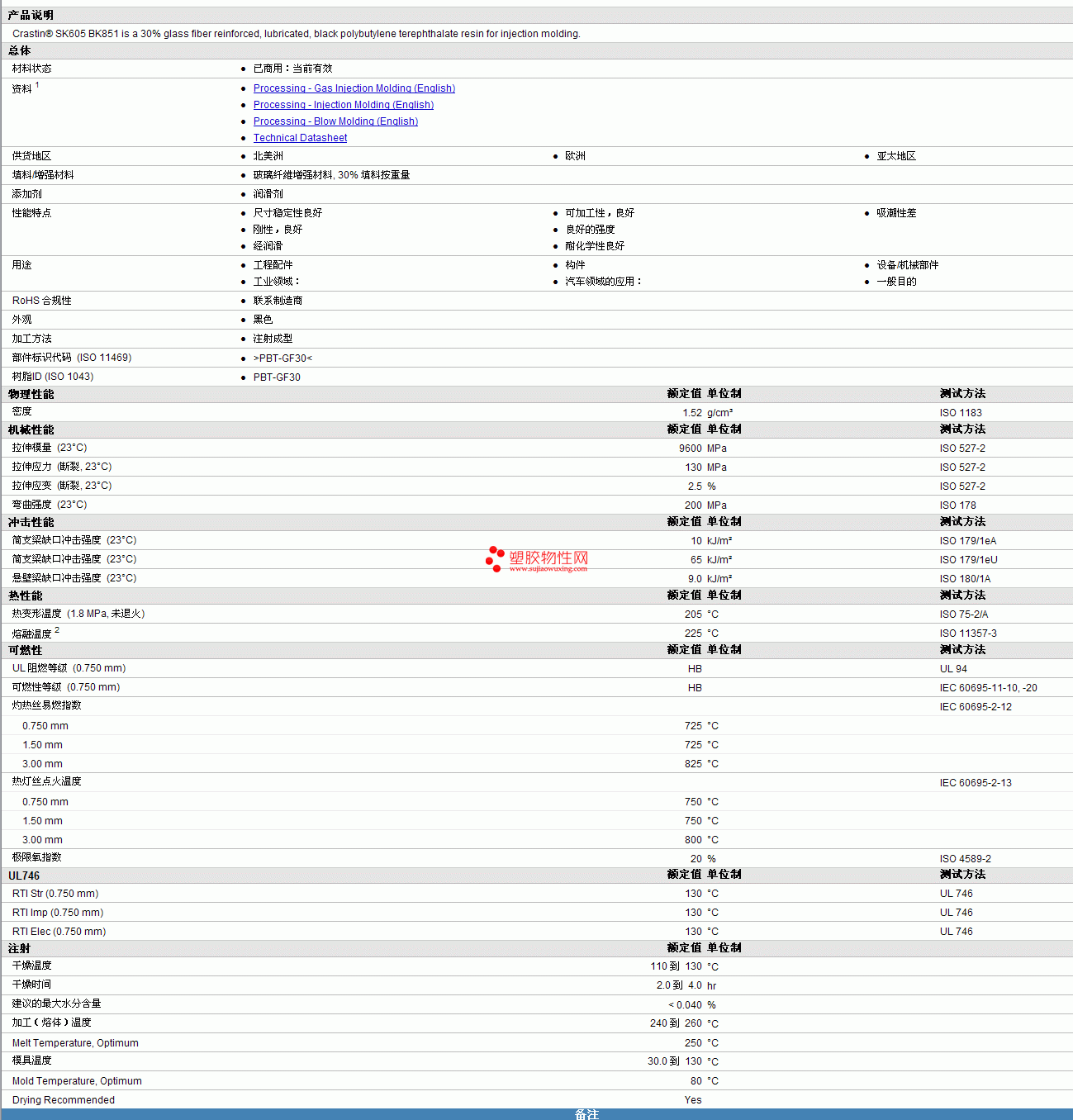Click the 已商用：当前有效 status value

click(292, 69)
